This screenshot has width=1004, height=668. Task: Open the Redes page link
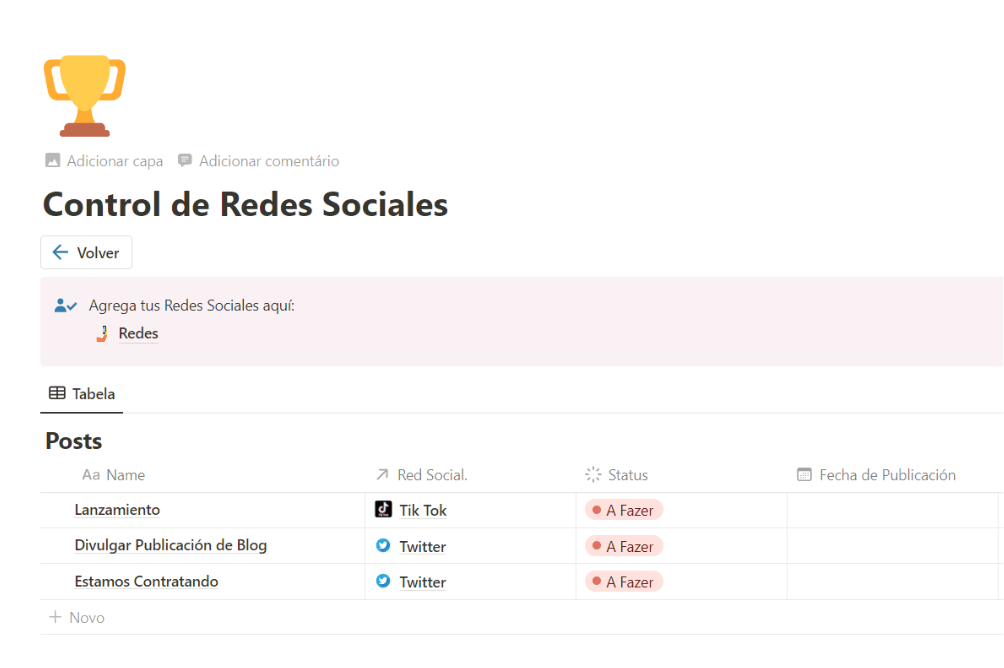138,334
